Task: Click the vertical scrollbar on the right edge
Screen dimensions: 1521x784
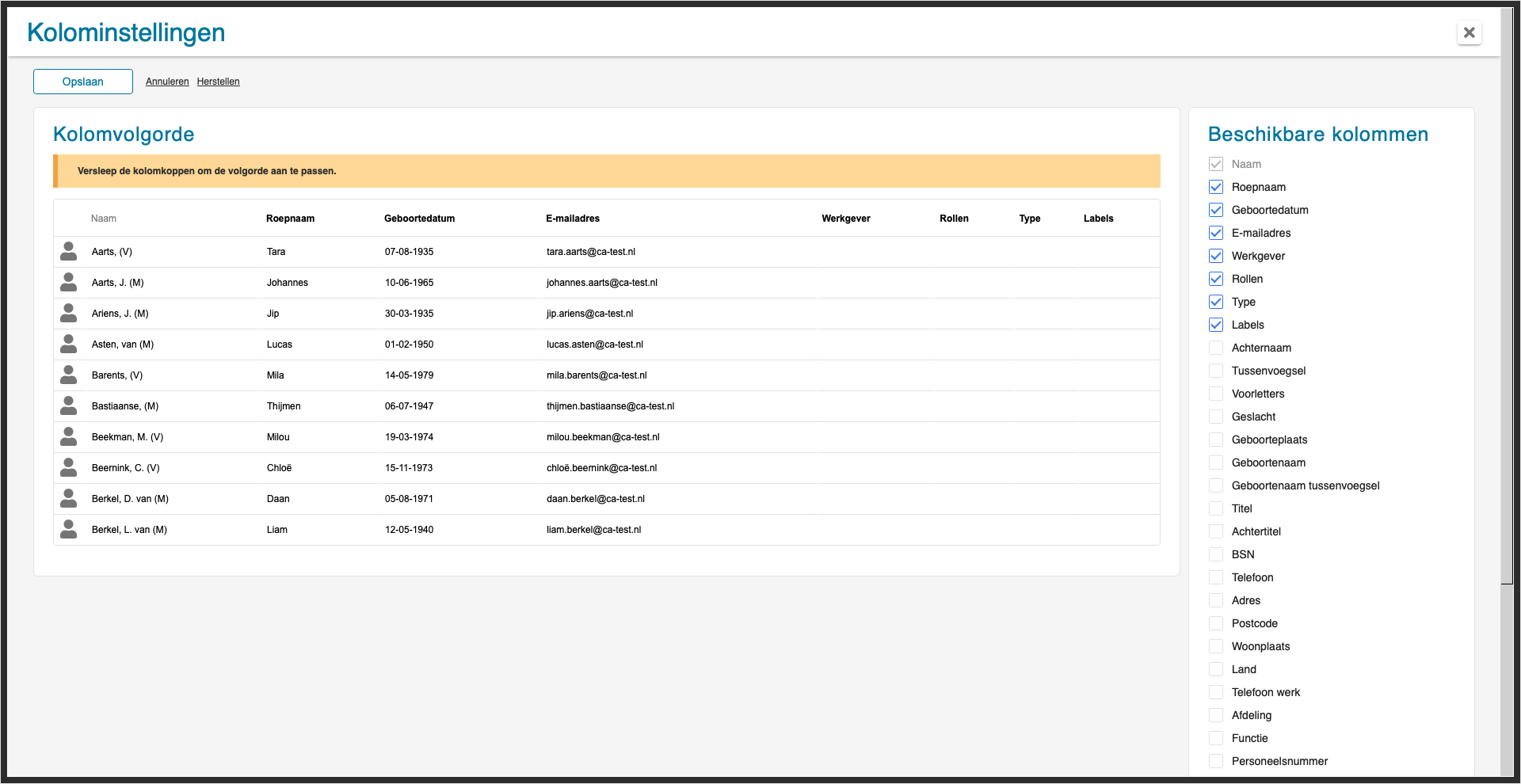Action: tap(1507, 317)
